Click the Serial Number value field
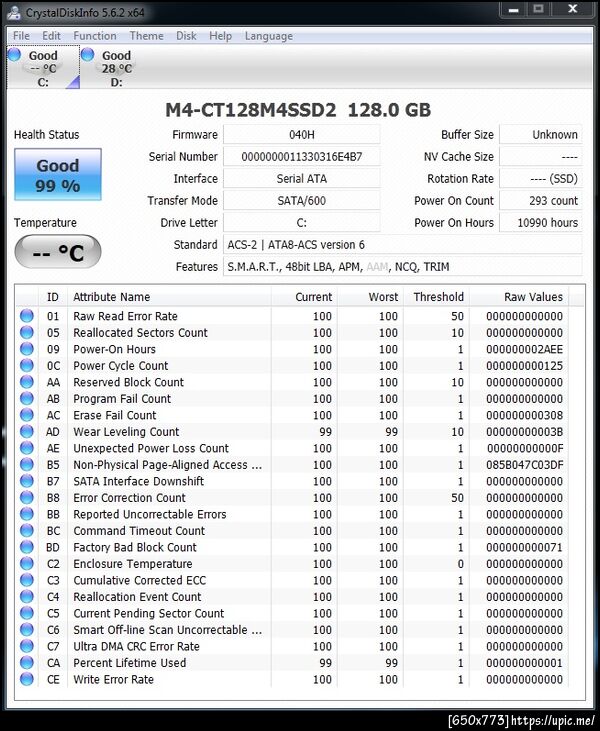 point(302,157)
